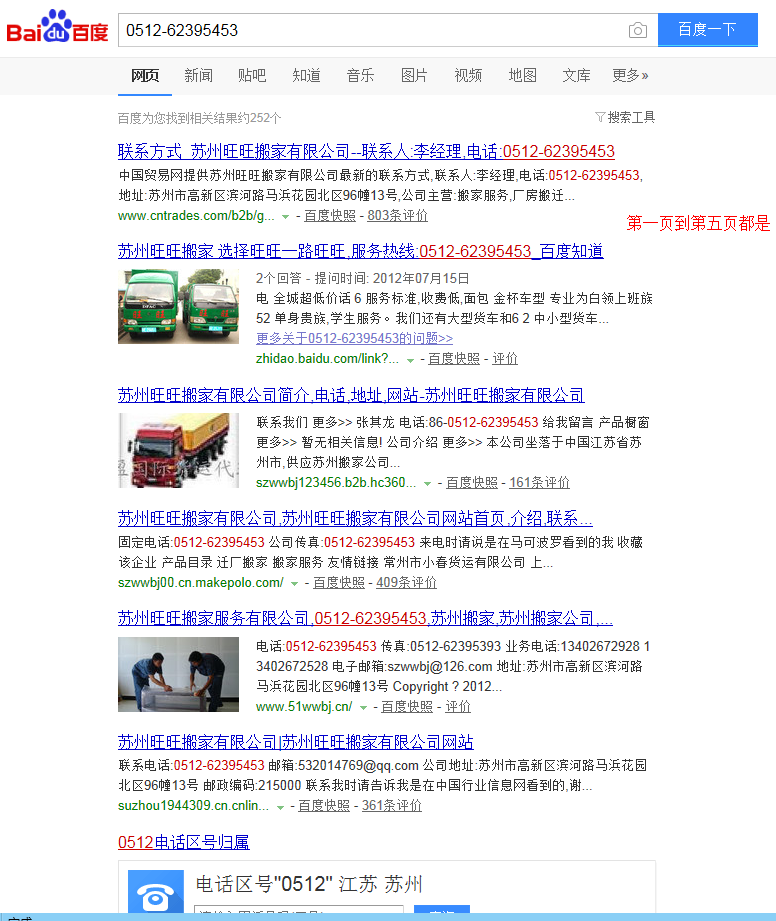The width and height of the screenshot is (776, 921).
Task: Open the 知道 tab
Action: (306, 75)
